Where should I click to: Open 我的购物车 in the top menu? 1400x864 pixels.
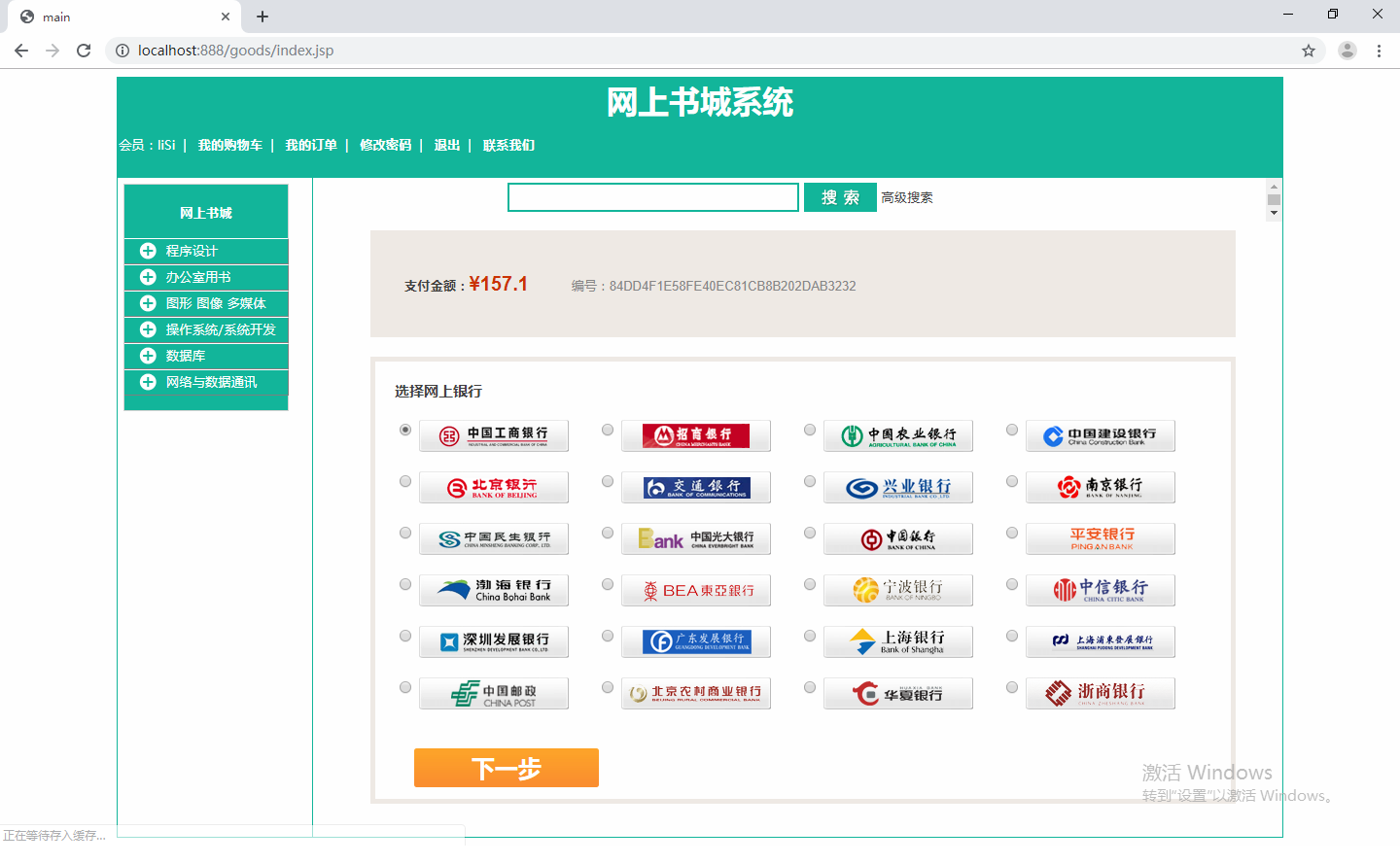(230, 145)
